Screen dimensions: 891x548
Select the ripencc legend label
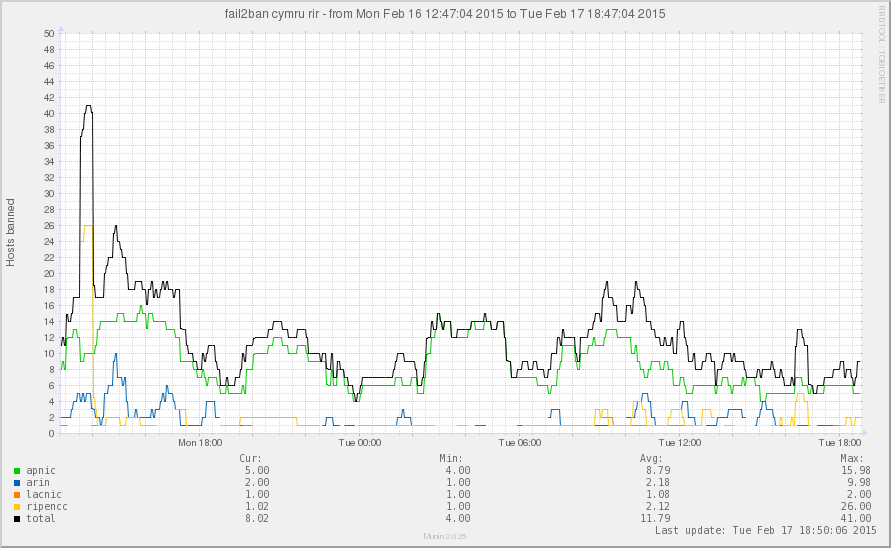47,506
